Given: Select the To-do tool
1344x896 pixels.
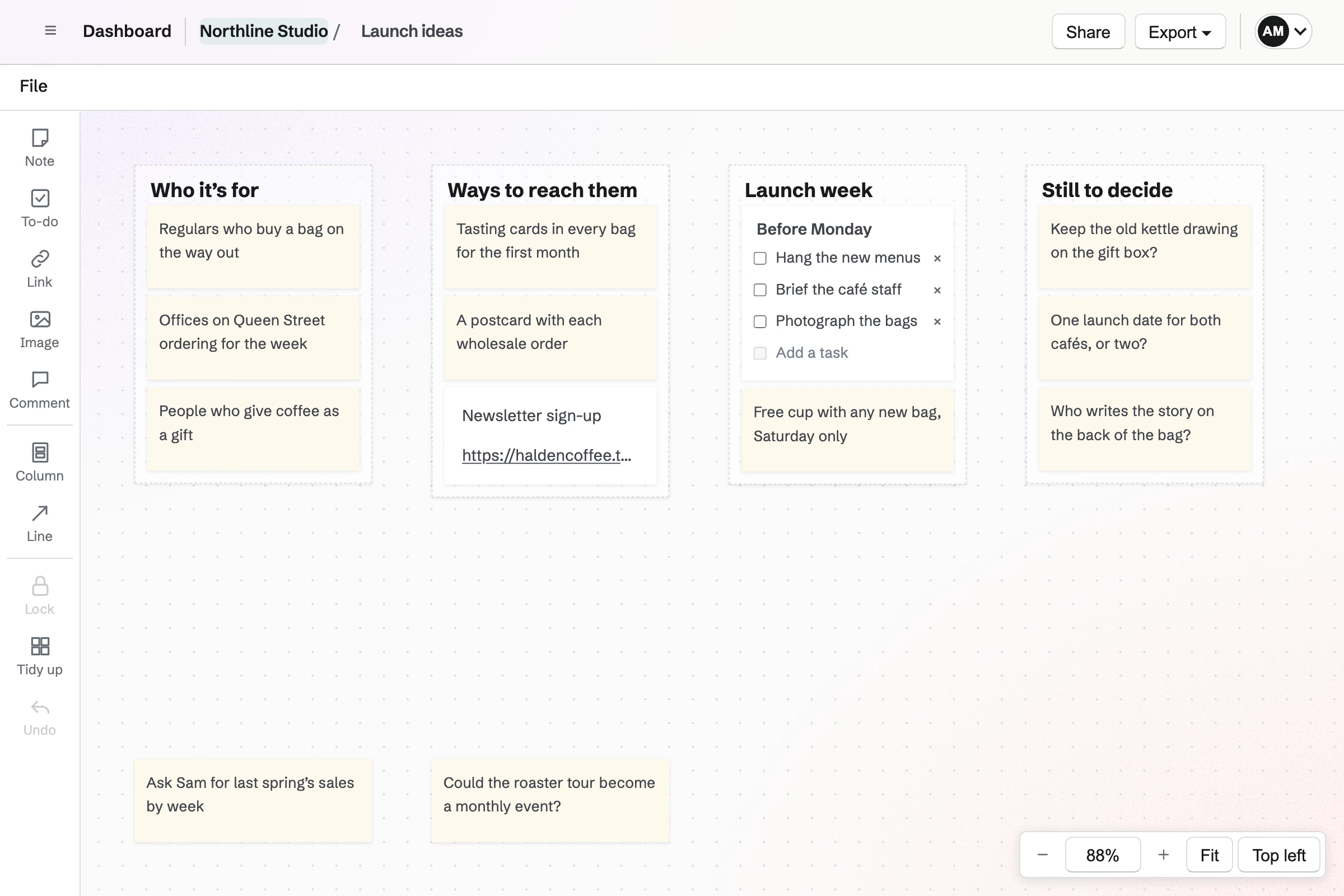Looking at the screenshot, I should [39, 208].
